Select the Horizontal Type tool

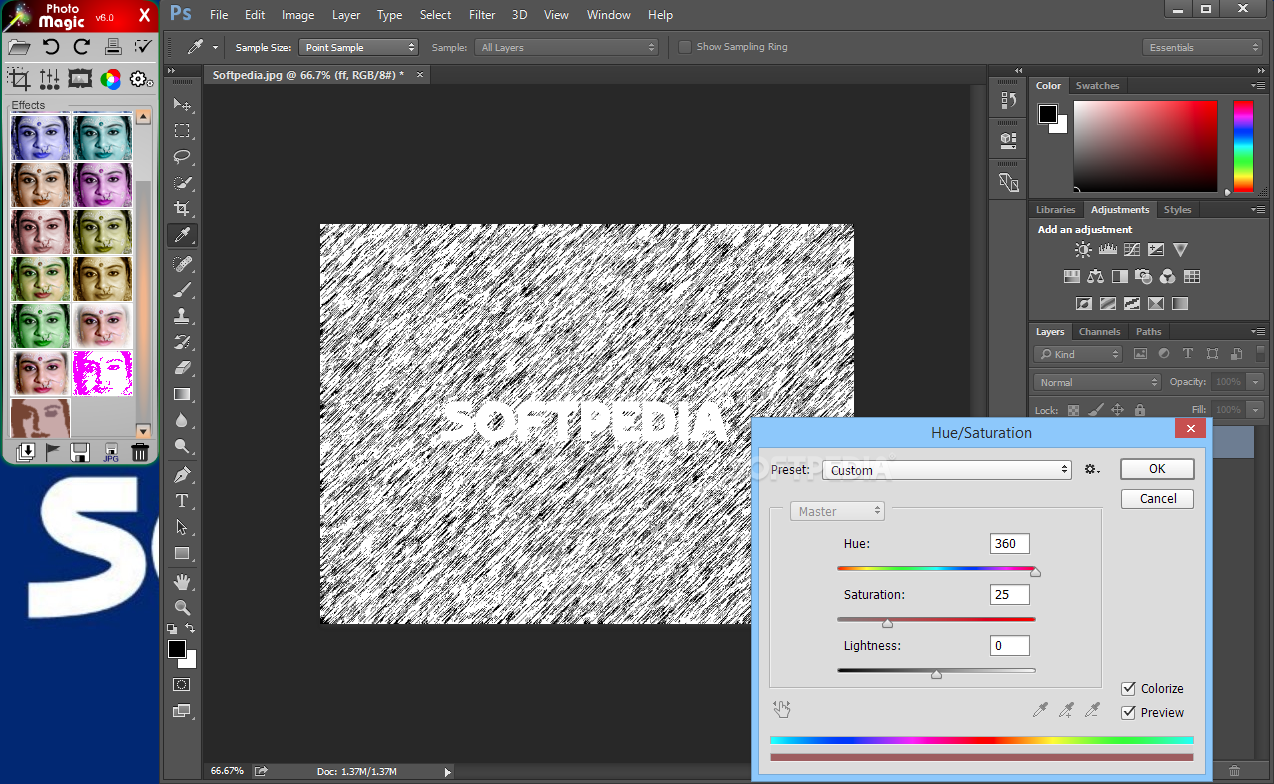(x=182, y=501)
